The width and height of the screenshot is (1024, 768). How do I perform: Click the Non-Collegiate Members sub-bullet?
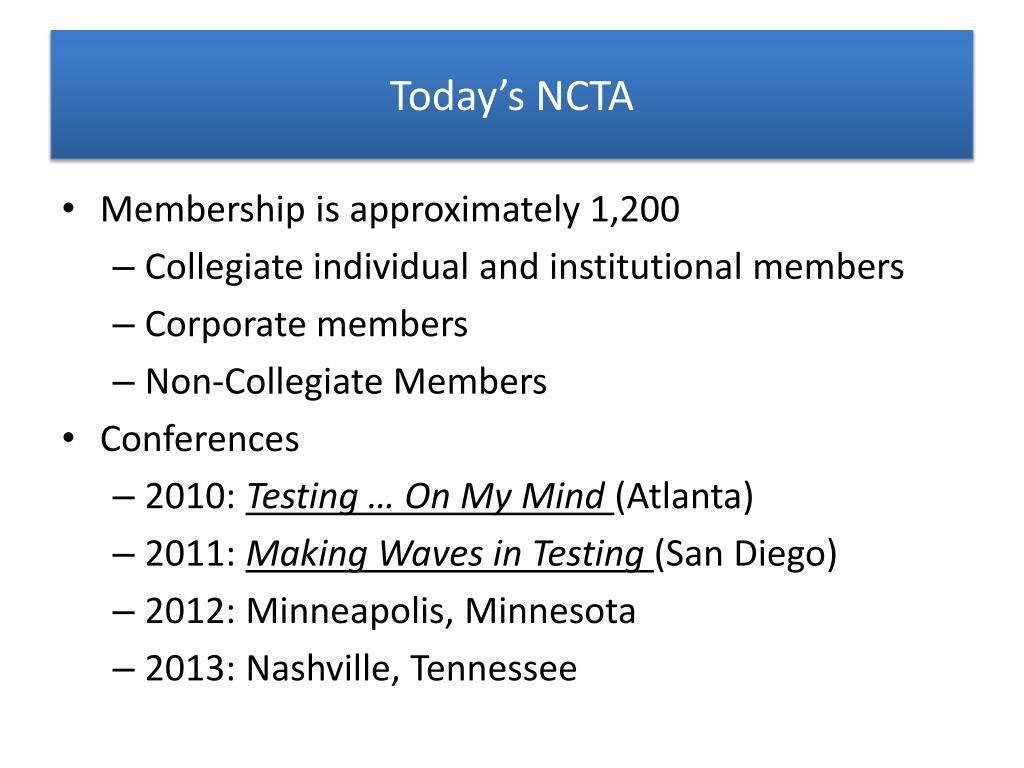345,381
